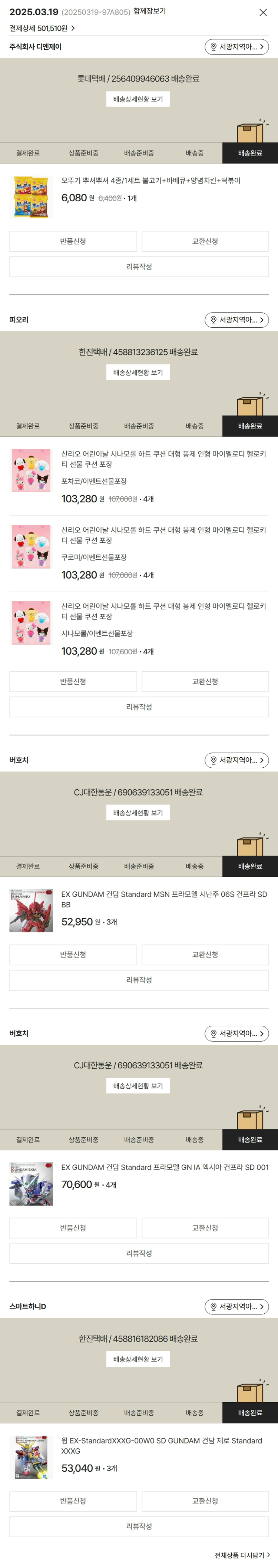Open 엑시아 GUNDAM EXIA product title
The height and width of the screenshot is (1568, 278).
tap(165, 1168)
